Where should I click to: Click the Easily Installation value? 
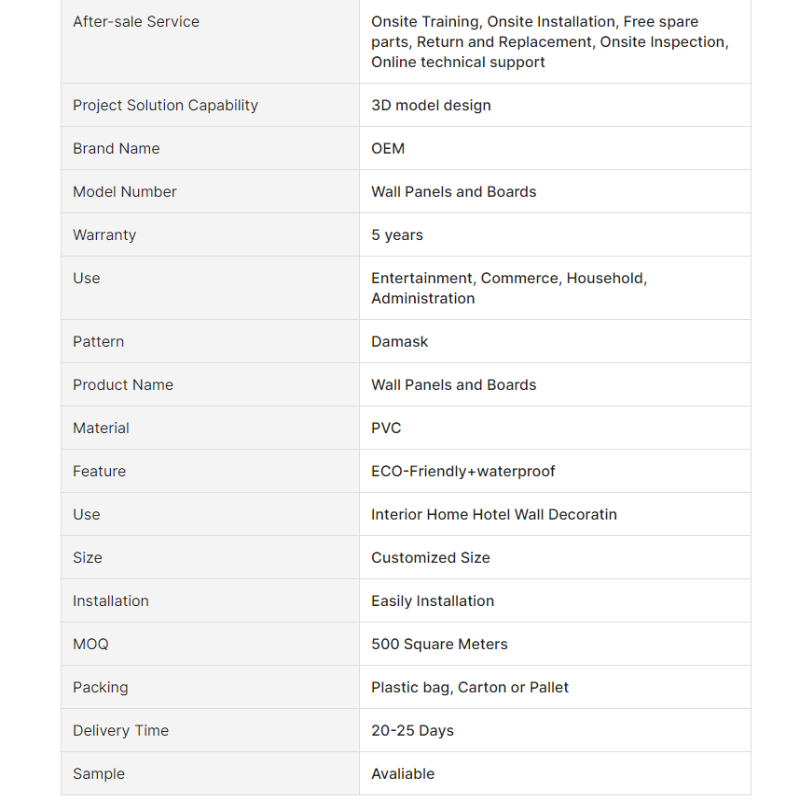(x=433, y=600)
